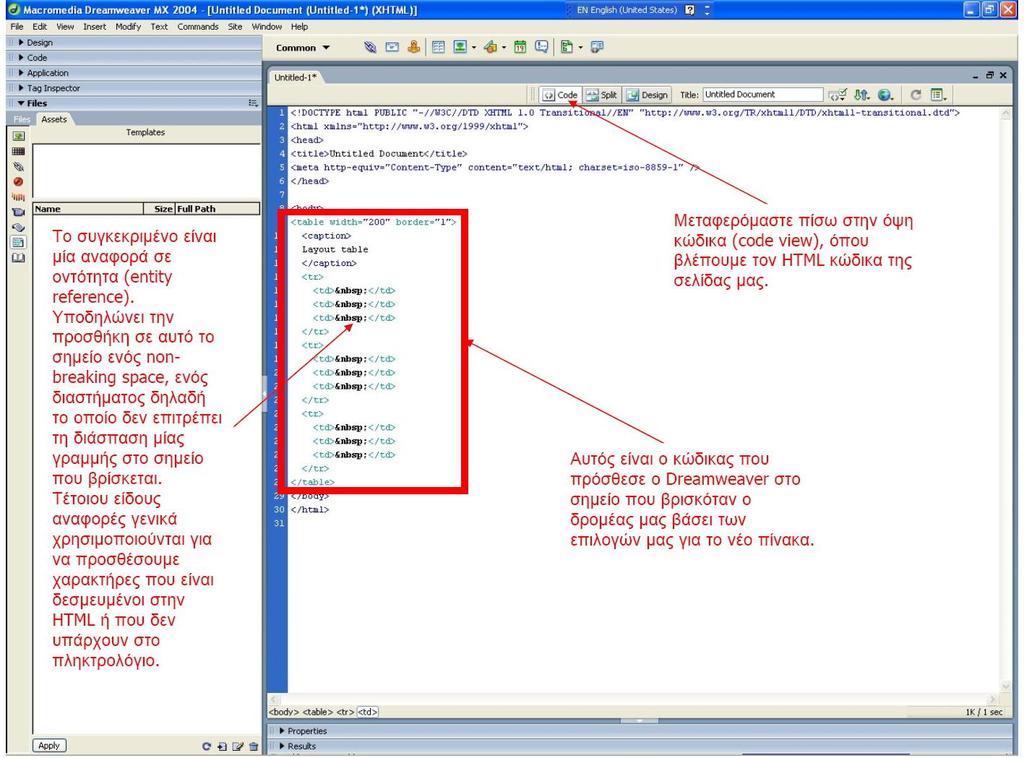Click the EN English language indicator
The width and height of the screenshot is (1024, 758).
(x=626, y=10)
